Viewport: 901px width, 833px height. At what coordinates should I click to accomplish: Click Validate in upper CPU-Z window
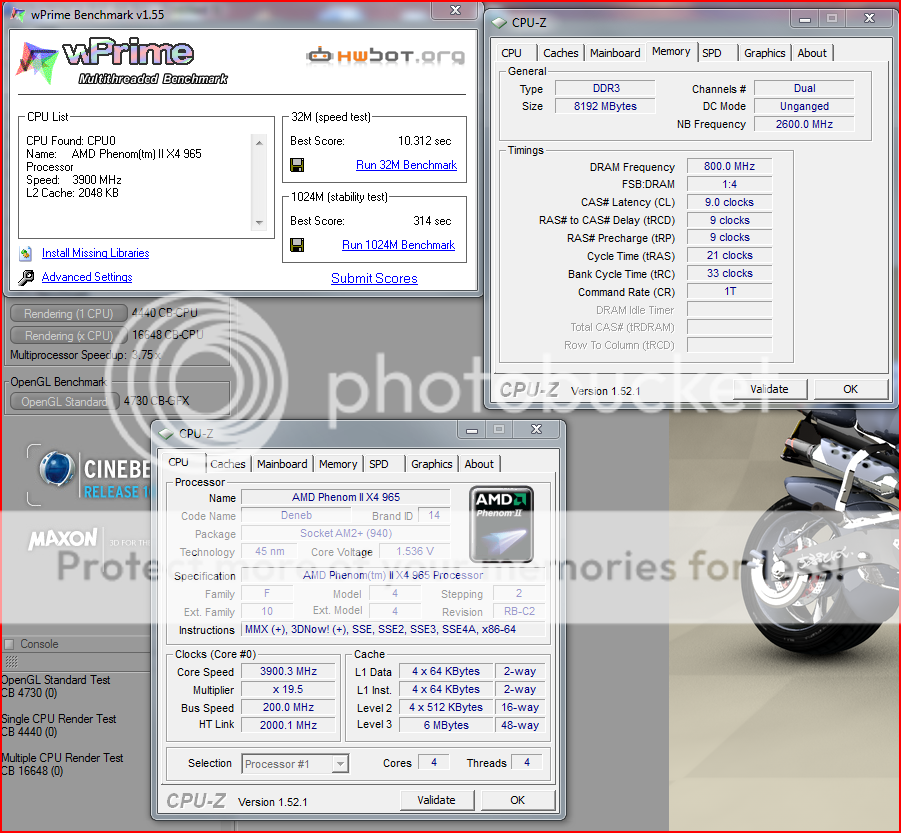coord(769,389)
